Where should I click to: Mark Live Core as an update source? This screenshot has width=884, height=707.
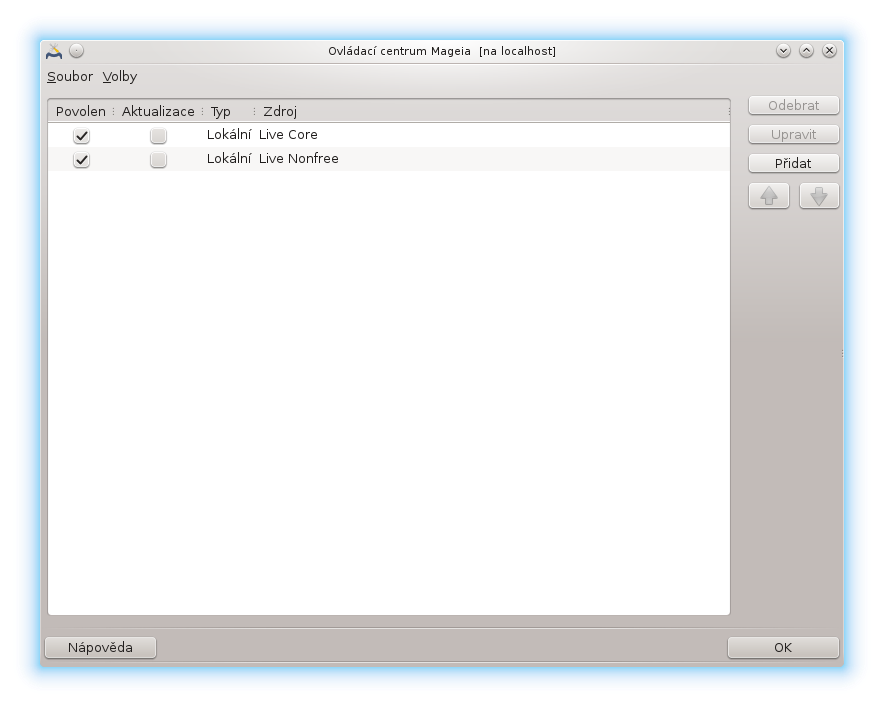(158, 135)
